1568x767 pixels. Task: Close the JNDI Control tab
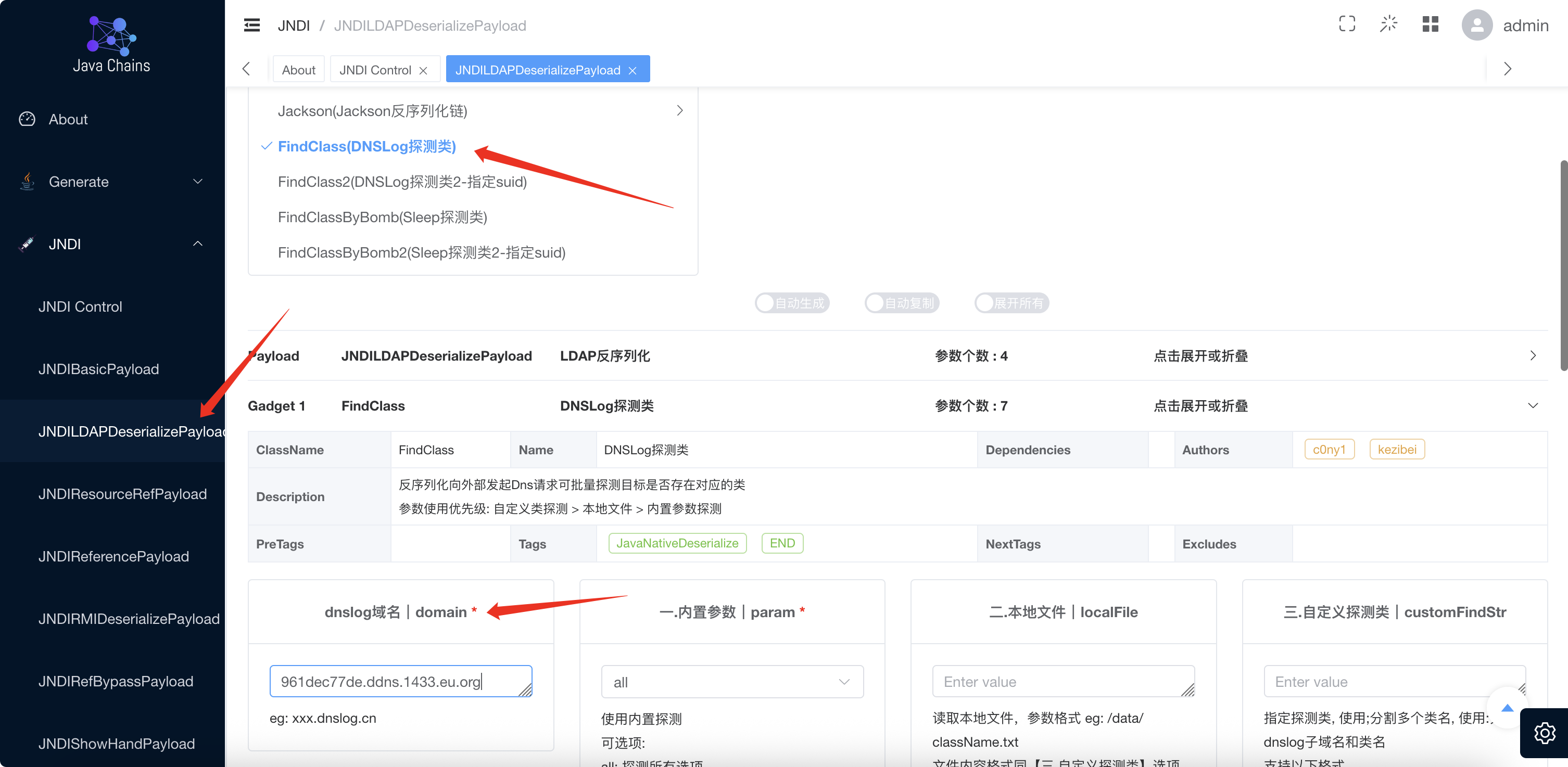pyautogui.click(x=423, y=71)
